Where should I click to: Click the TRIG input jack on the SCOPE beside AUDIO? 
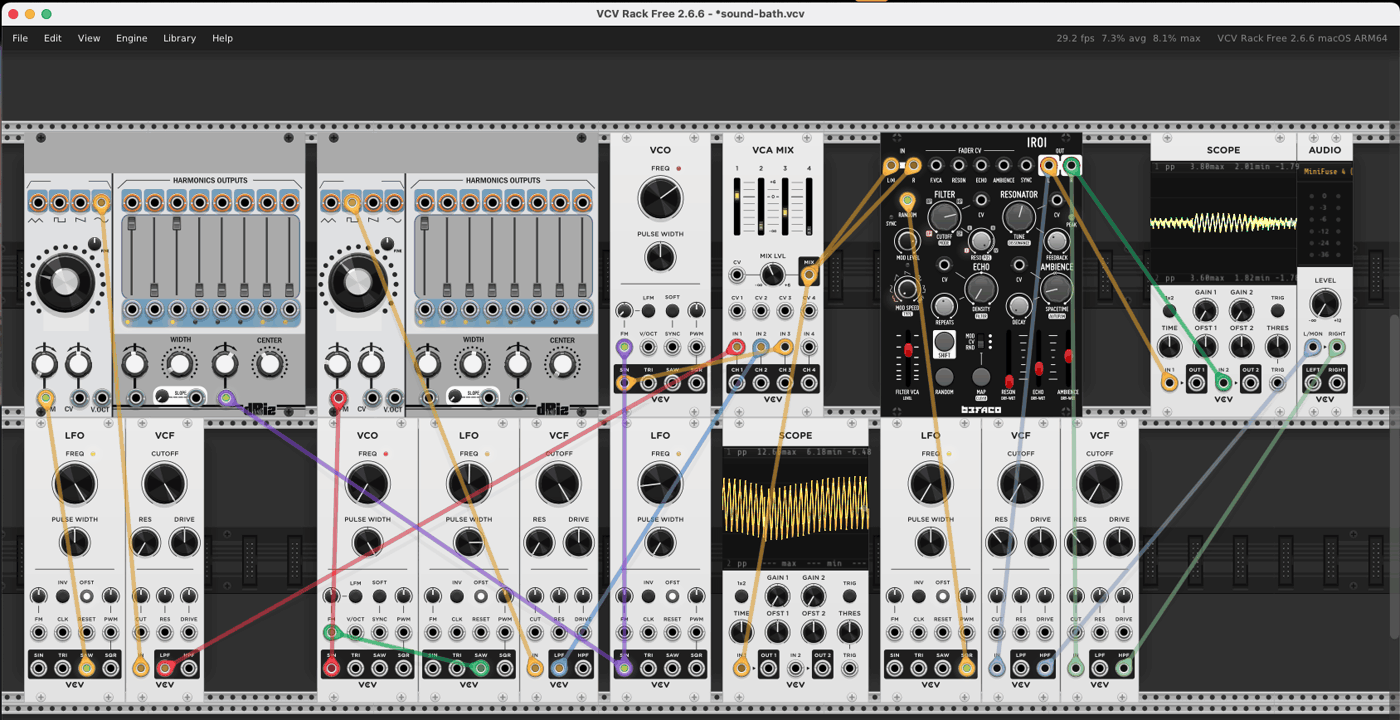pyautogui.click(x=1277, y=381)
